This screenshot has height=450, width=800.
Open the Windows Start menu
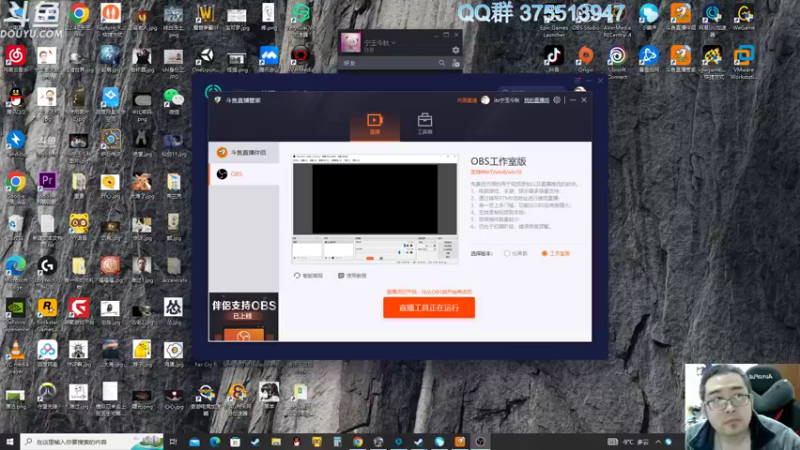coord(10,442)
